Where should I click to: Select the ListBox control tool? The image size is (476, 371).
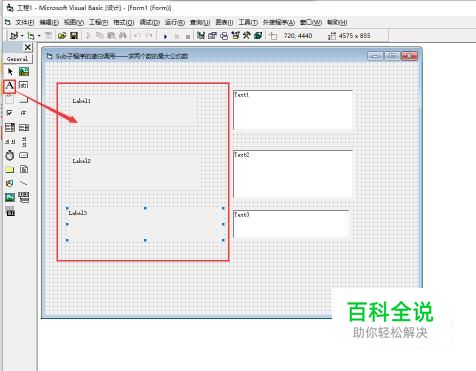coord(24,127)
